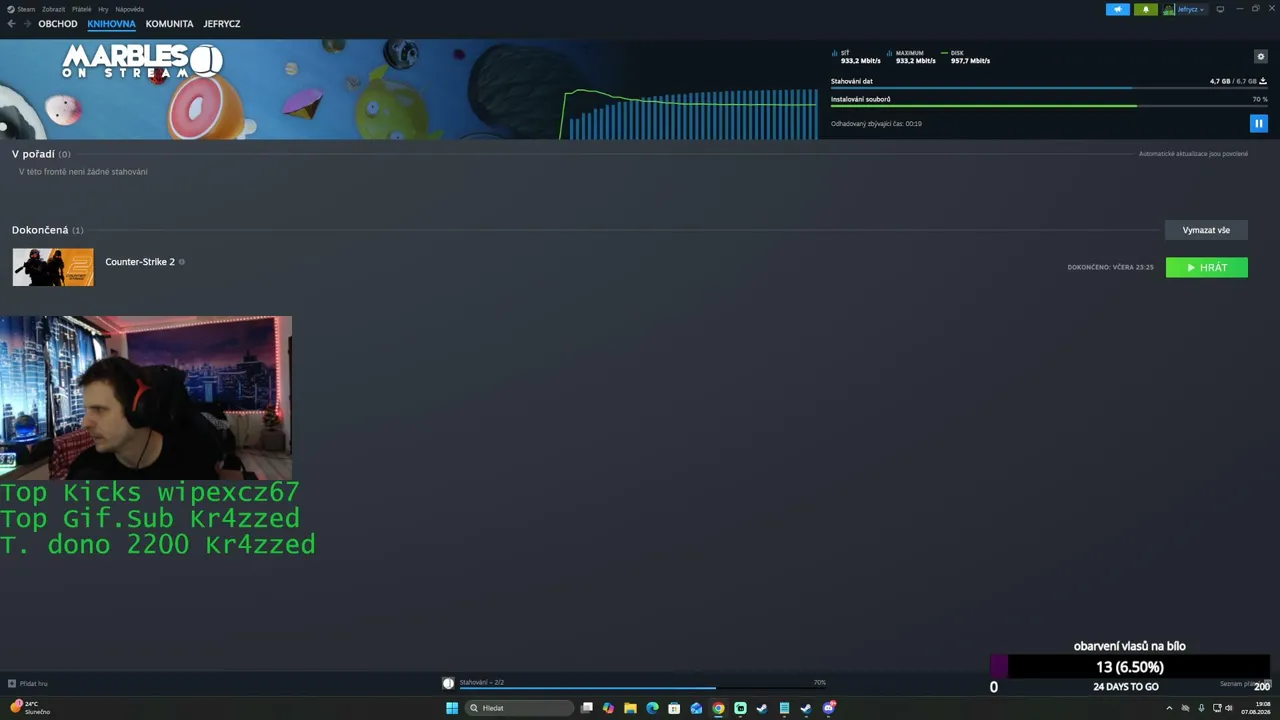1280x720 pixels.
Task: Click the Dokončená section header
Action: (x=48, y=230)
